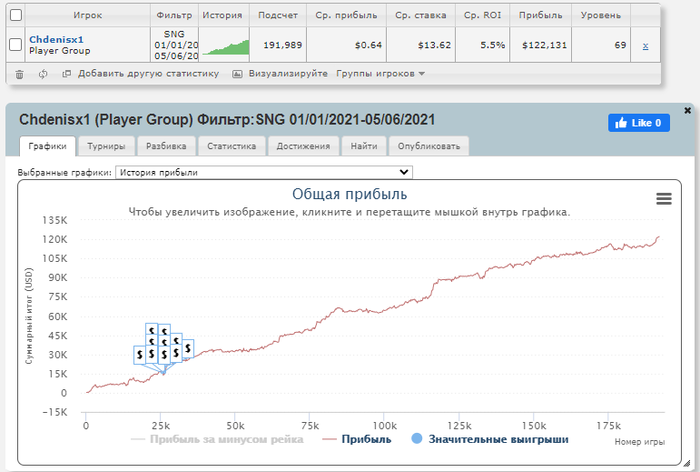Screen dimensions: 700x472
Task: Toggle the Прибыль legend series
Action: pyautogui.click(x=357, y=439)
